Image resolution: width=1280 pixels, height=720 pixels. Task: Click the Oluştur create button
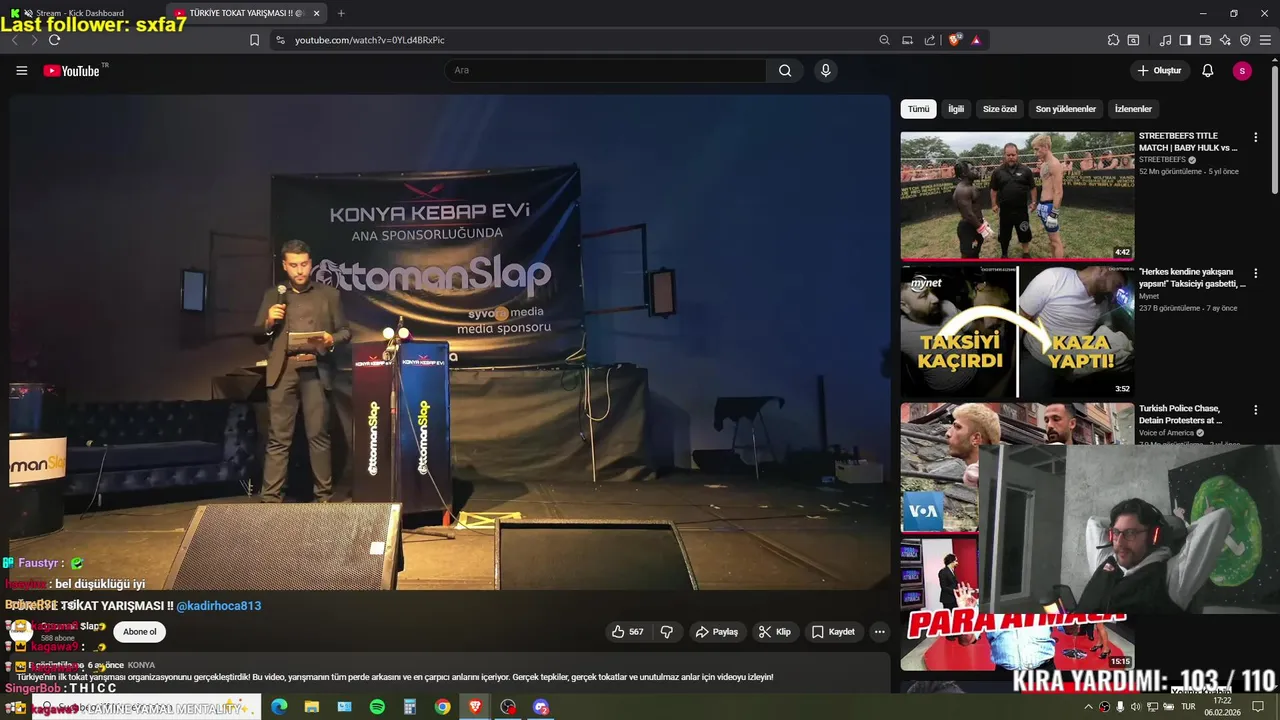pyautogui.click(x=1158, y=71)
